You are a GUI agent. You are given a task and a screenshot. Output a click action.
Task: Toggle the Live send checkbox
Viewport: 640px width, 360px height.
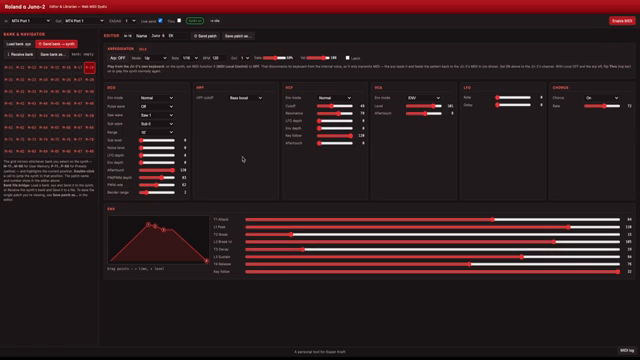pyautogui.click(x=160, y=20)
